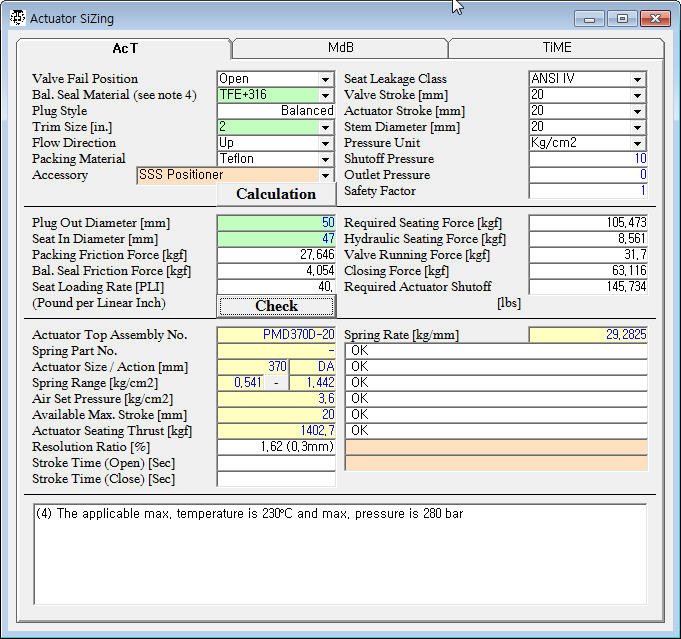This screenshot has width=681, height=639.
Task: Click the Spring Rate value field
Action: [588, 334]
